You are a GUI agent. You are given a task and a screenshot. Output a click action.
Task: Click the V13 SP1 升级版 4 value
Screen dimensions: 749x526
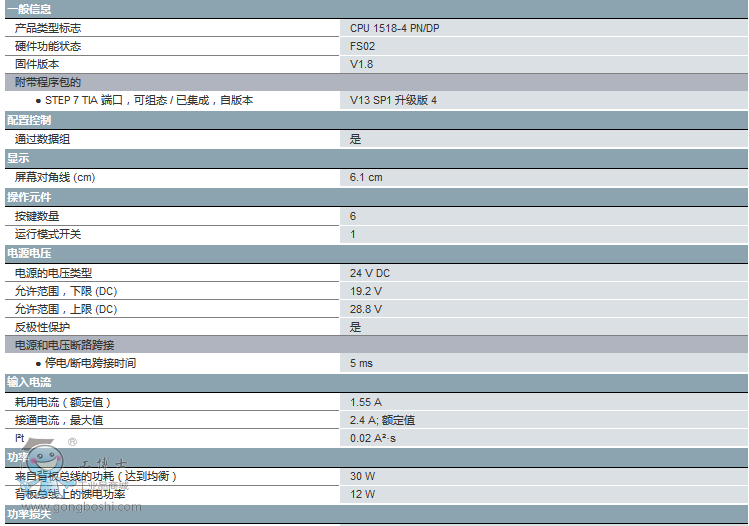[393, 101]
